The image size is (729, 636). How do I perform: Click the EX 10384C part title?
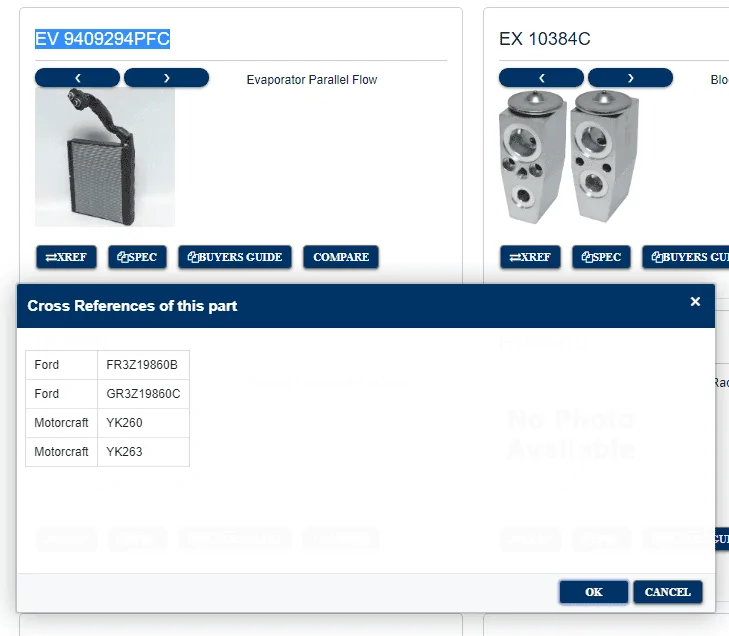click(x=544, y=39)
